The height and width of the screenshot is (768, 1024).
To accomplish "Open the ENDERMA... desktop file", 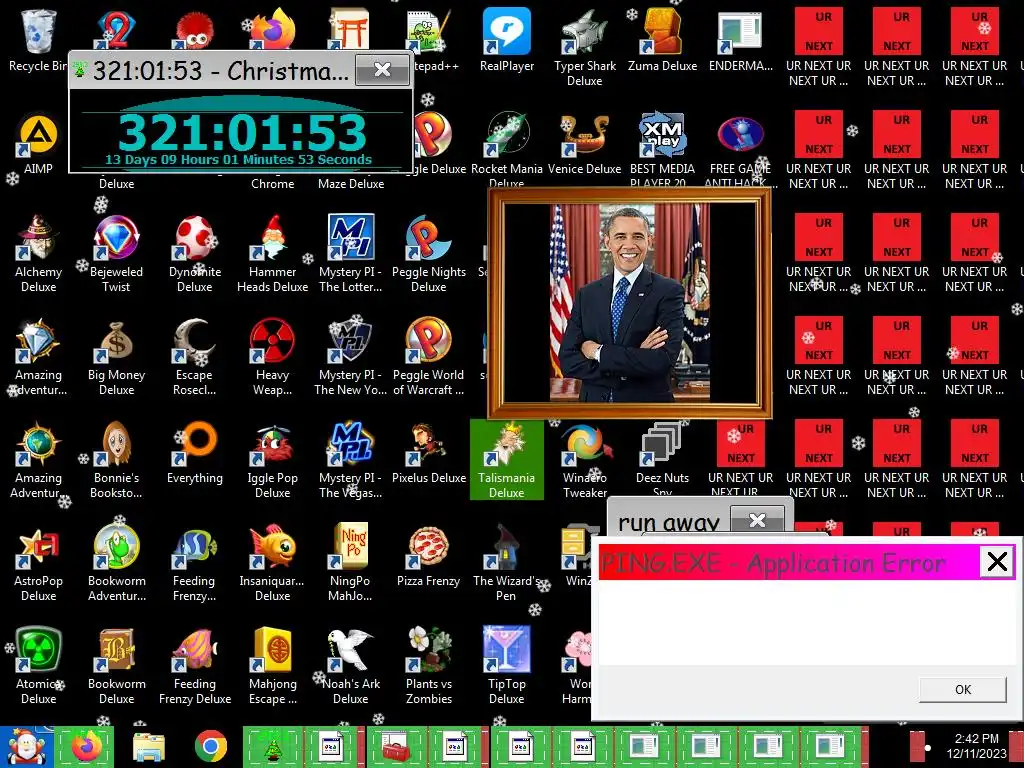I will 741,39.
